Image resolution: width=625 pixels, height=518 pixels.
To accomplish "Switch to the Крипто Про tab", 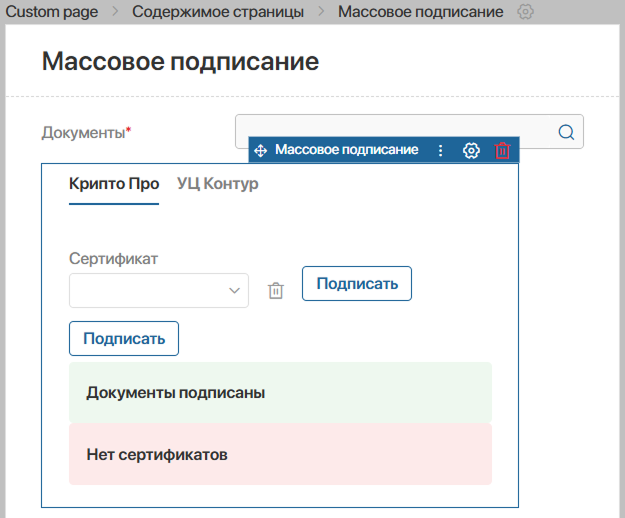I will pyautogui.click(x=114, y=184).
